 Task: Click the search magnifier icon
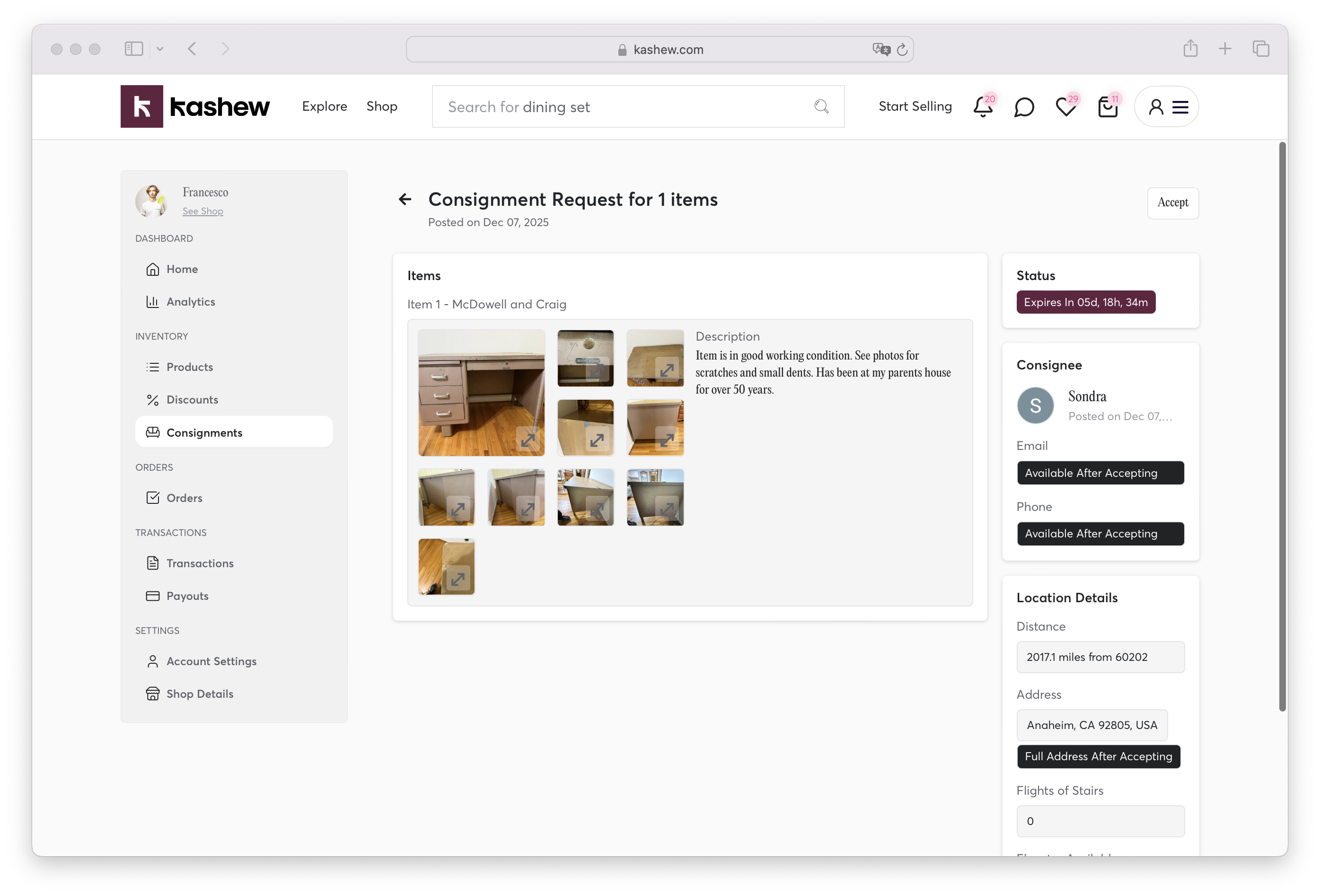821,106
